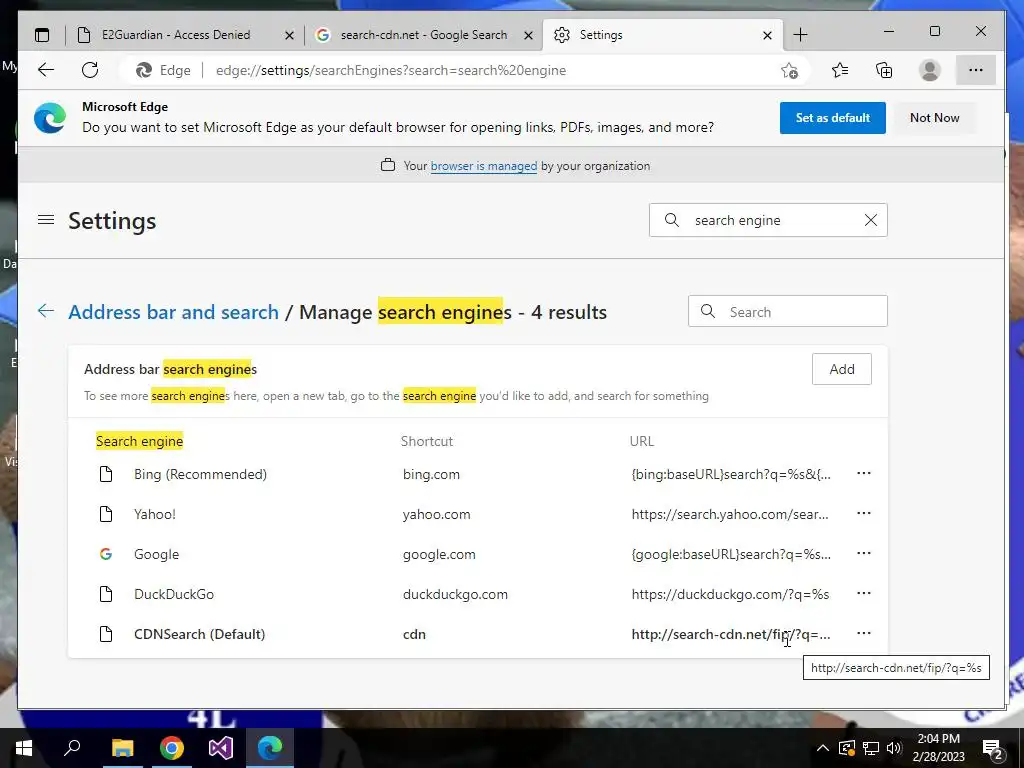Go back using browser back arrow
Screen dimensions: 1024x768
tap(46, 70)
